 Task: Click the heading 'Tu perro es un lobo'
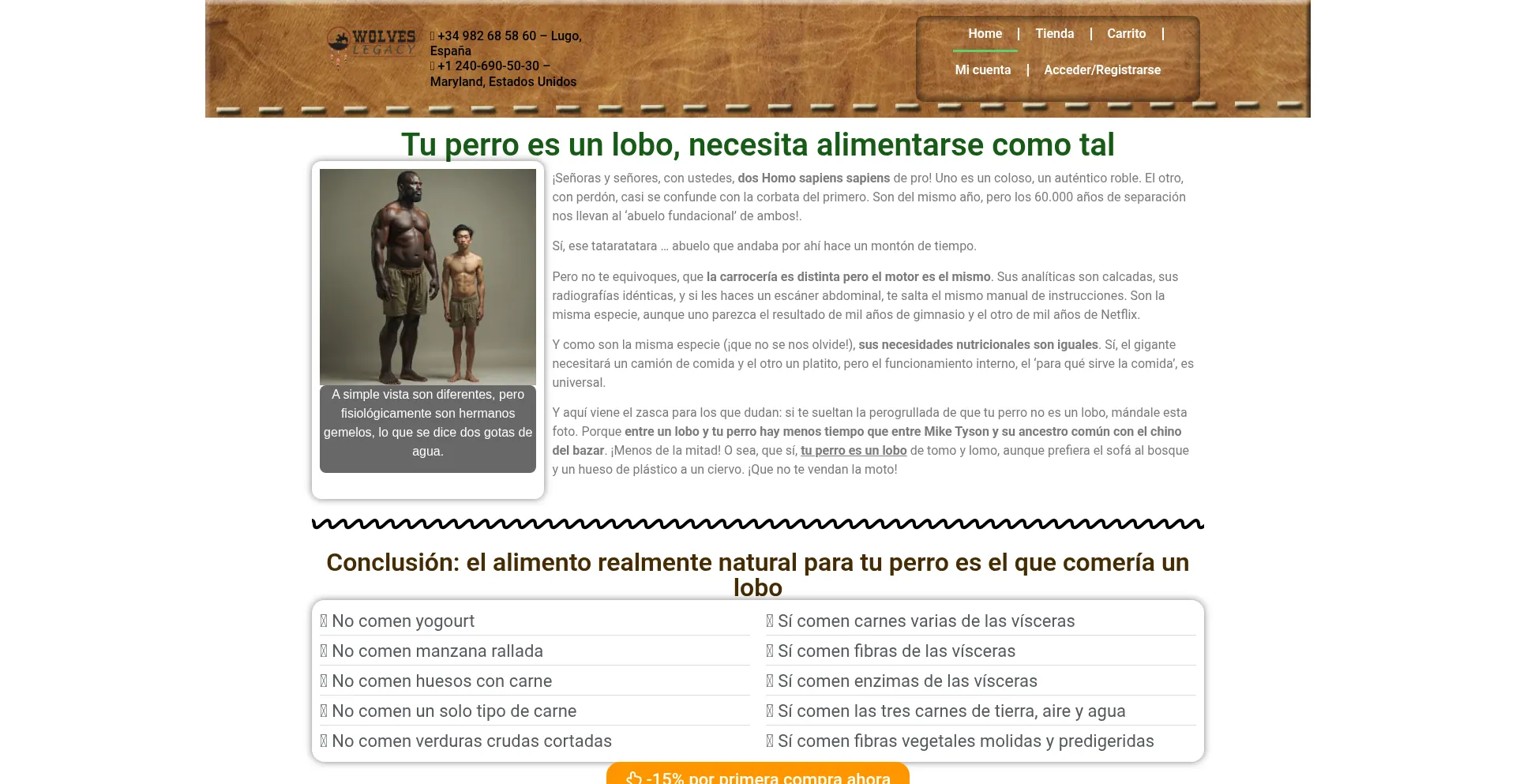point(758,144)
